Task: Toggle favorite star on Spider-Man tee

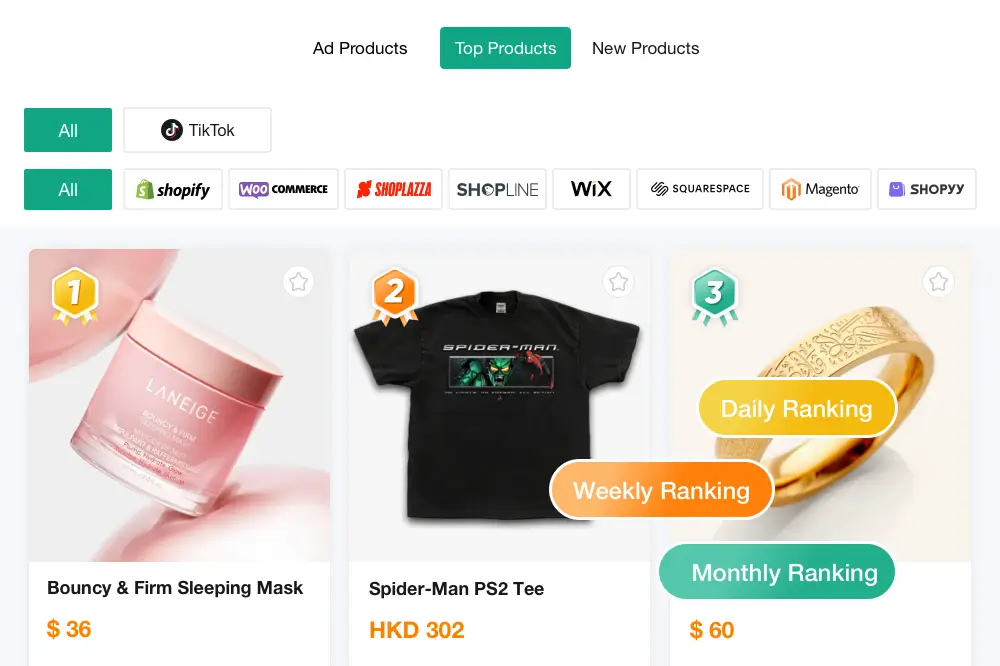Action: (618, 282)
